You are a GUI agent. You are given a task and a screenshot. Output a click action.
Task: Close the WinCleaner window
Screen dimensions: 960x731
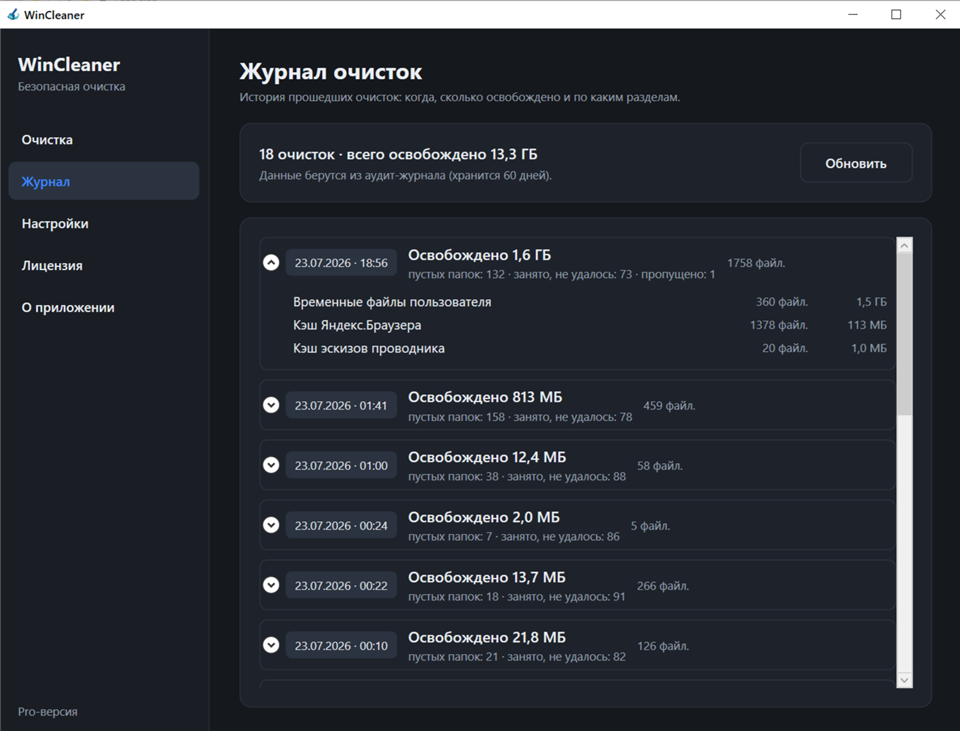pos(940,14)
